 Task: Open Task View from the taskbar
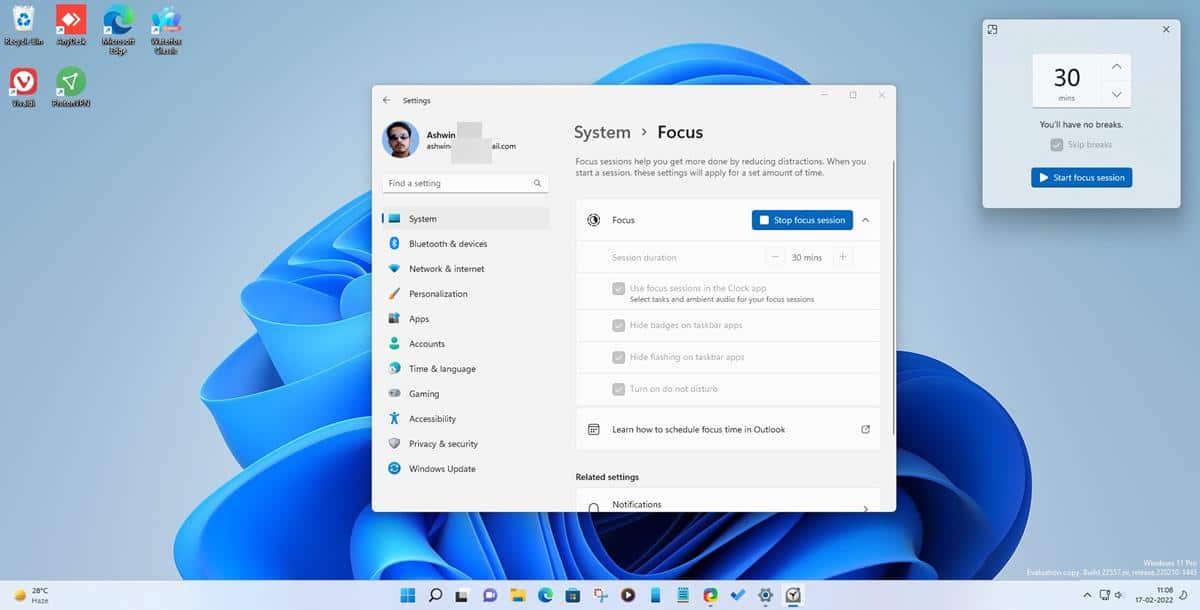click(463, 595)
